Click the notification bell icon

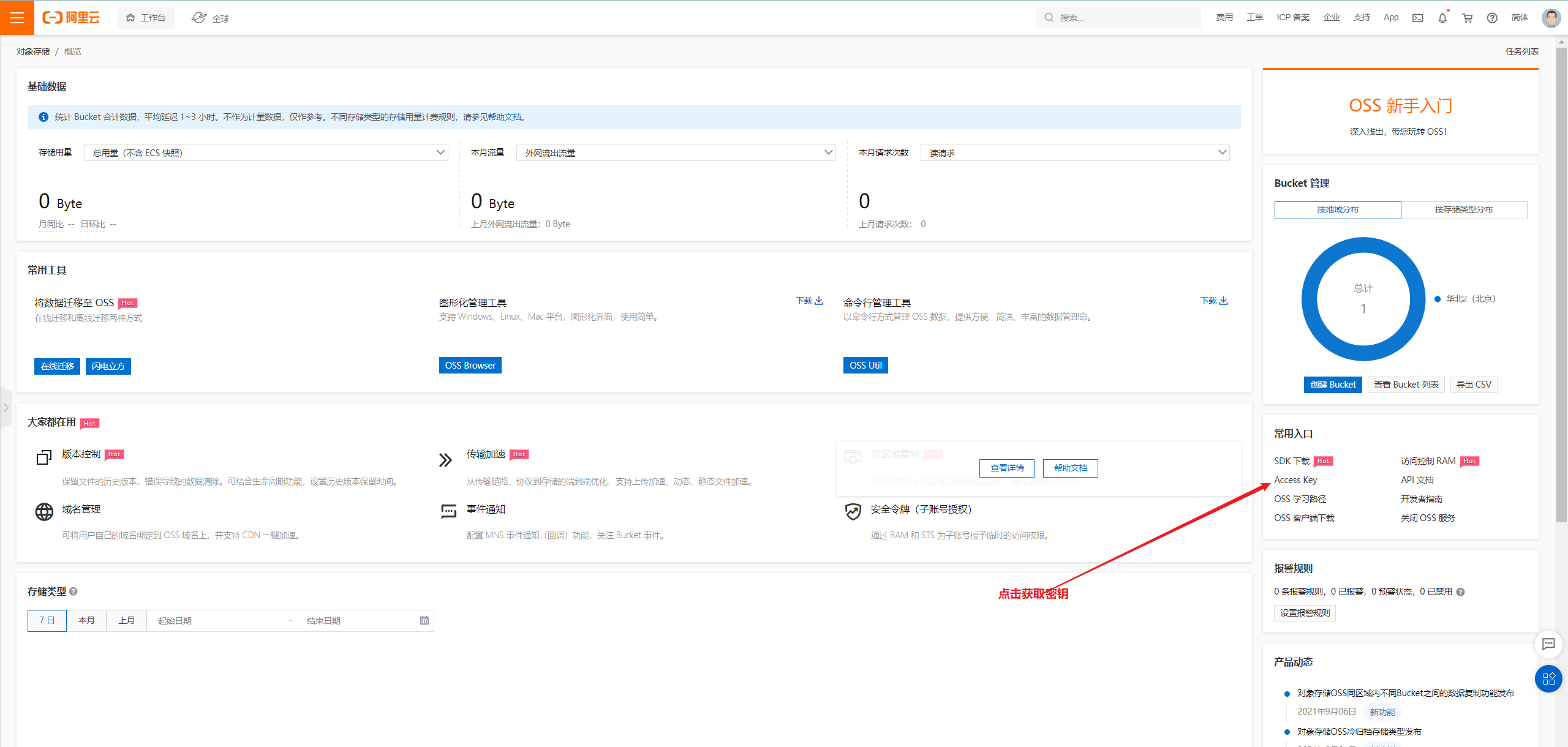tap(1442, 18)
